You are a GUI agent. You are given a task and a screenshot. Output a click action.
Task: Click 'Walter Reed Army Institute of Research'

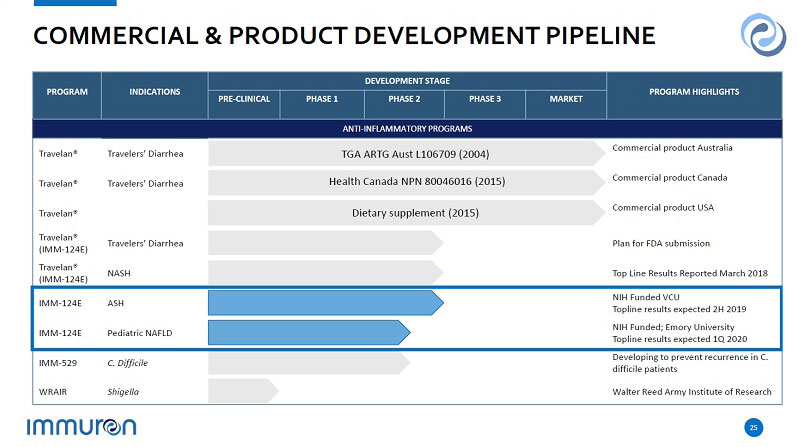[x=691, y=392]
